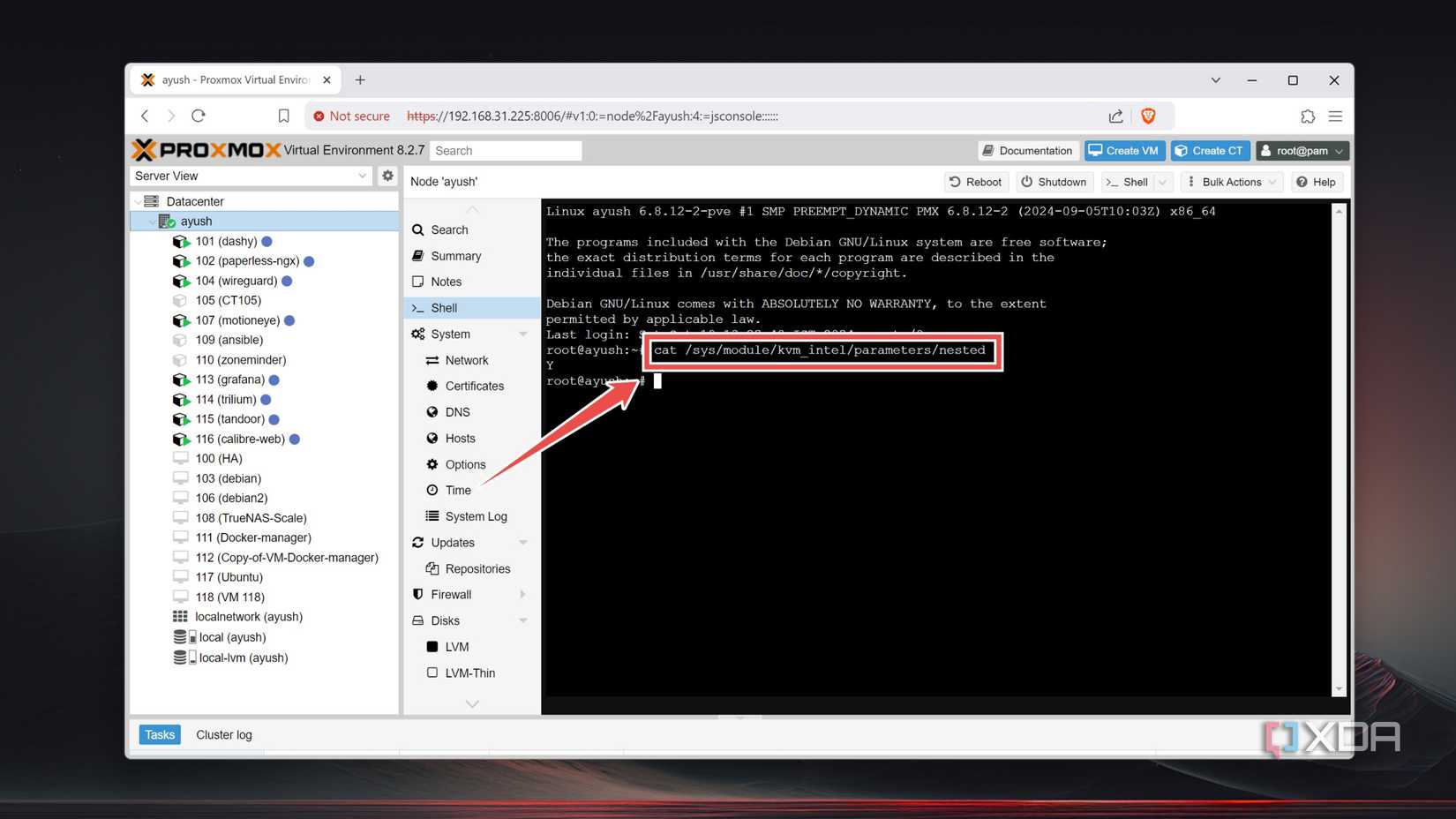This screenshot has width=1456, height=819.
Task: Click the Create VM button
Action: 1124,151
